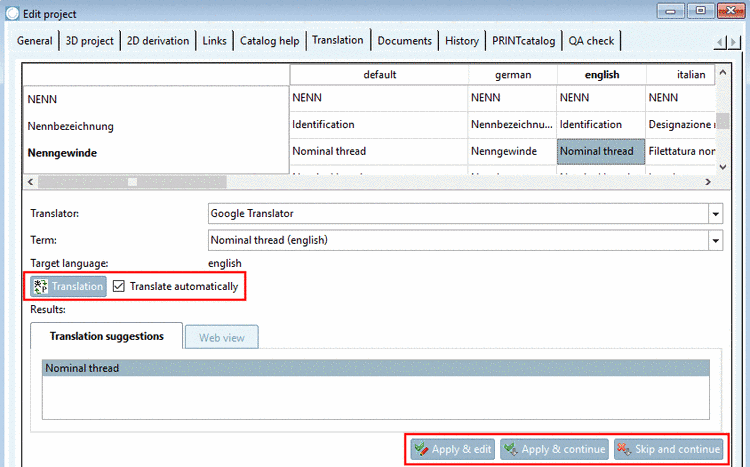Open the History tab
Screen dimensions: 750x467
(x=462, y=41)
